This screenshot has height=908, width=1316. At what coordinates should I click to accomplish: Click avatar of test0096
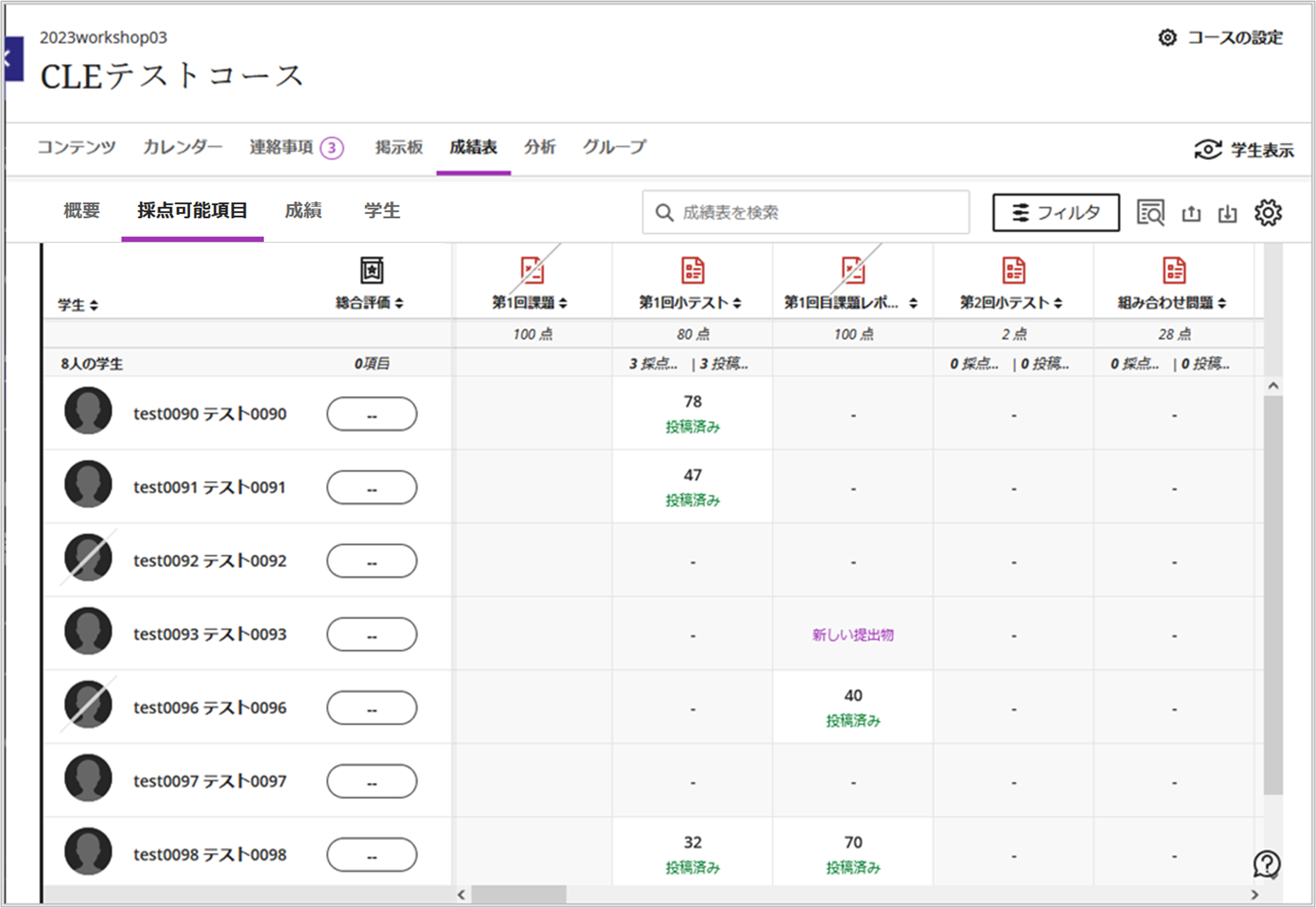pyautogui.click(x=88, y=705)
